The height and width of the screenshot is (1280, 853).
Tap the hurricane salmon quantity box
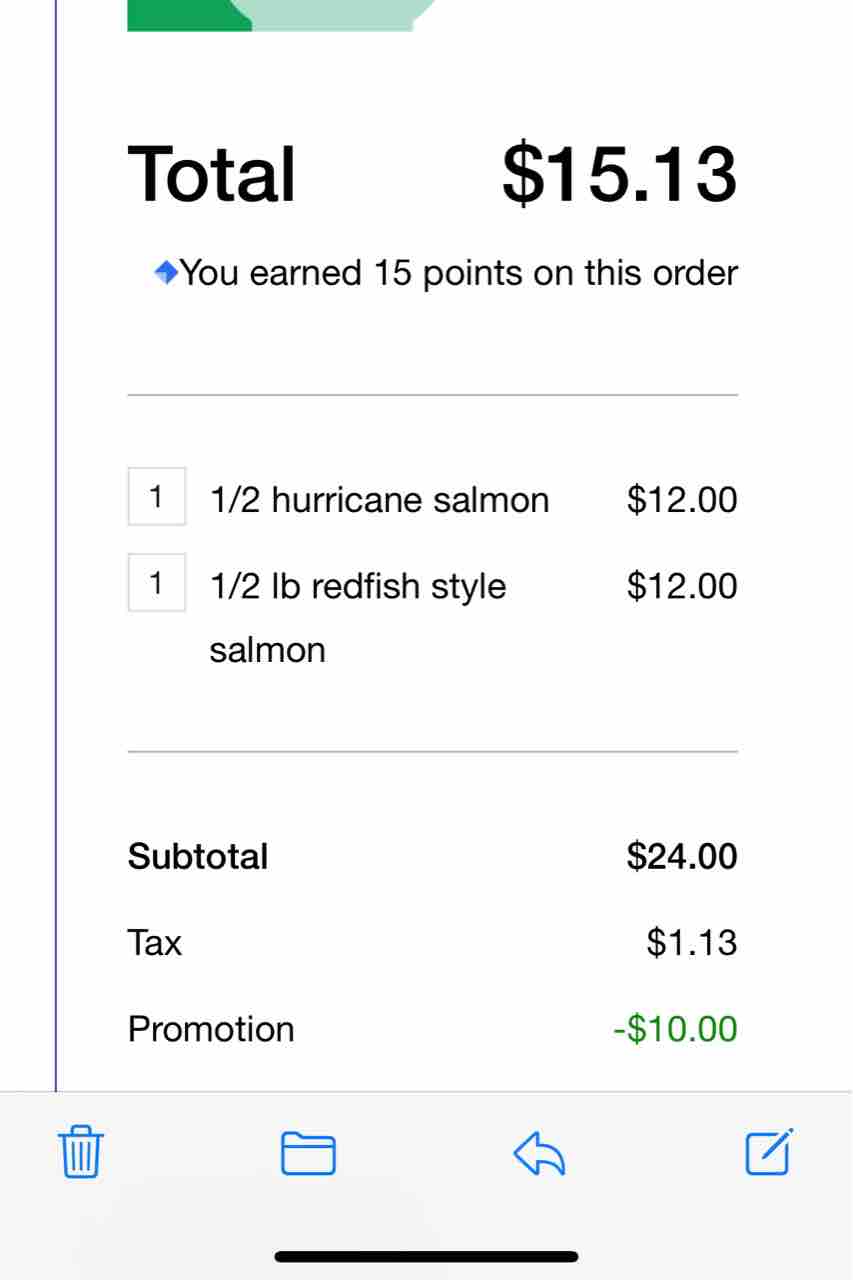pyautogui.click(x=156, y=497)
